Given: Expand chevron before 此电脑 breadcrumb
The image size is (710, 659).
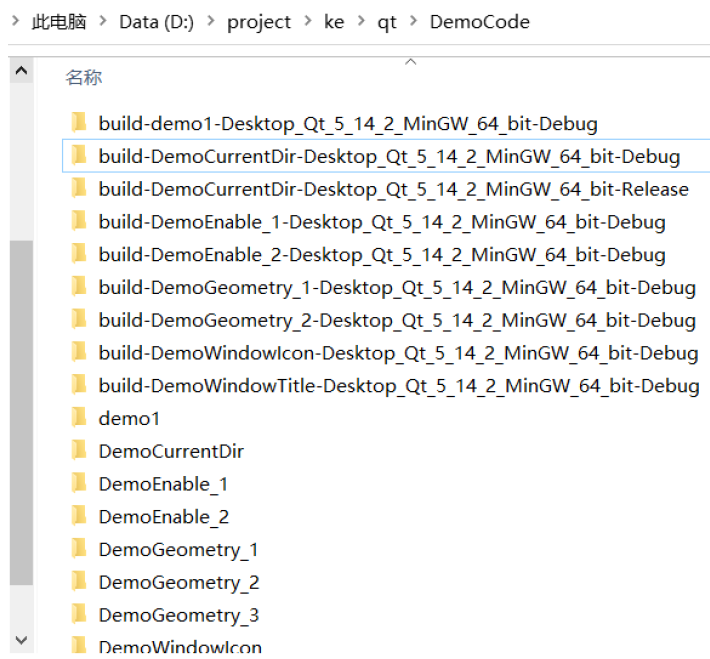Looking at the screenshot, I should click(x=15, y=20).
